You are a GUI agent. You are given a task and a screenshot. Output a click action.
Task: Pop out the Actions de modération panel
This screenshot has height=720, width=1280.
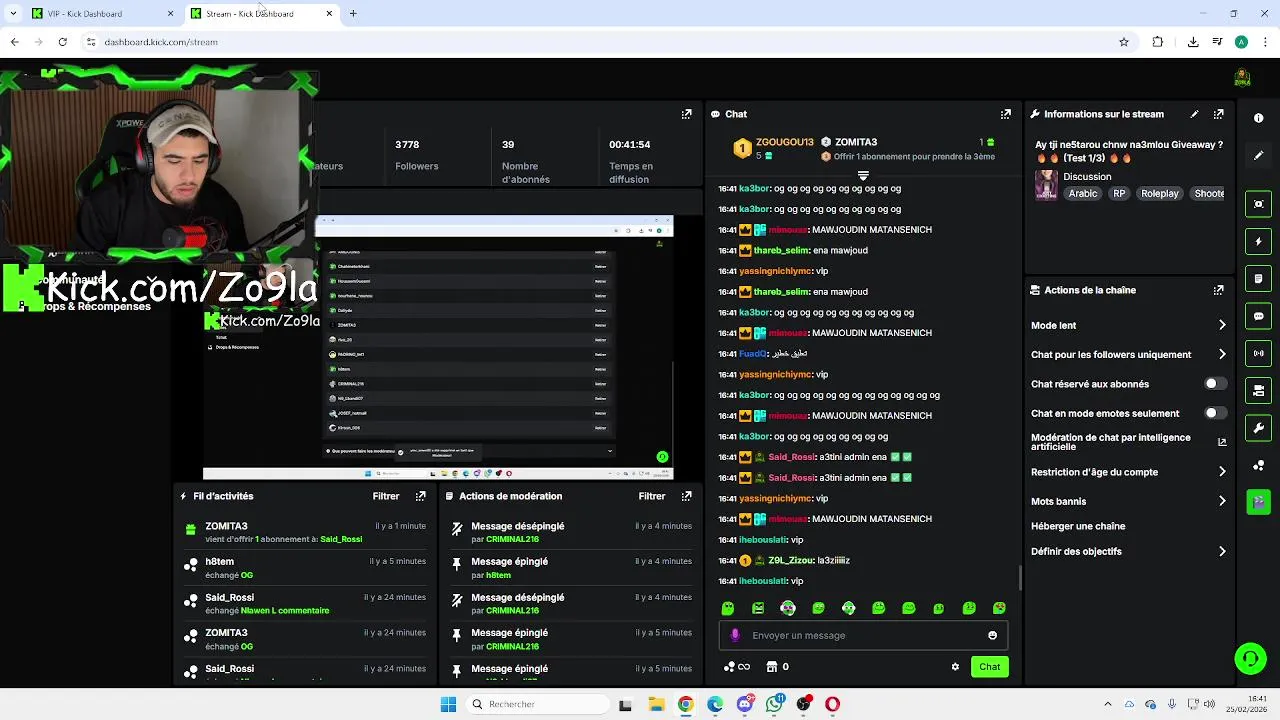pos(686,496)
